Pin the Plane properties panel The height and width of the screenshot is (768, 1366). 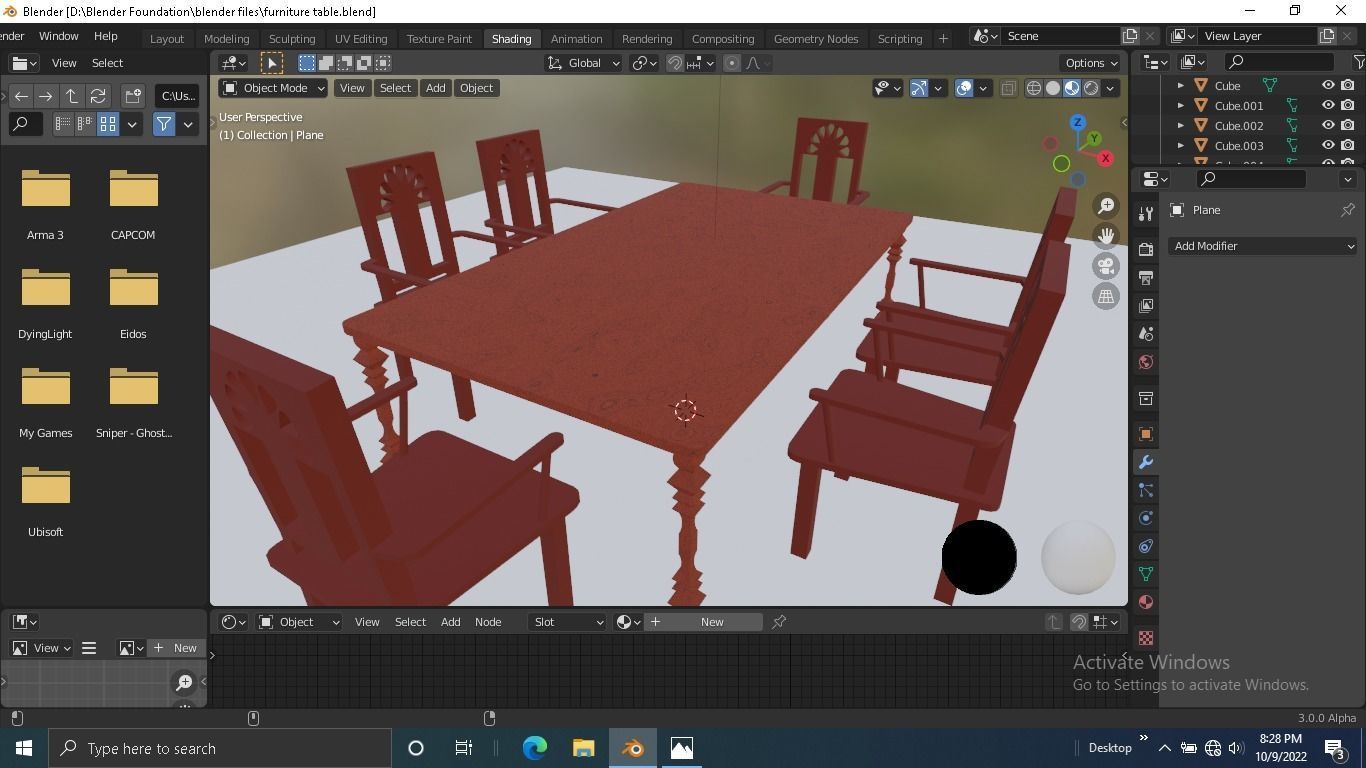coord(1348,210)
